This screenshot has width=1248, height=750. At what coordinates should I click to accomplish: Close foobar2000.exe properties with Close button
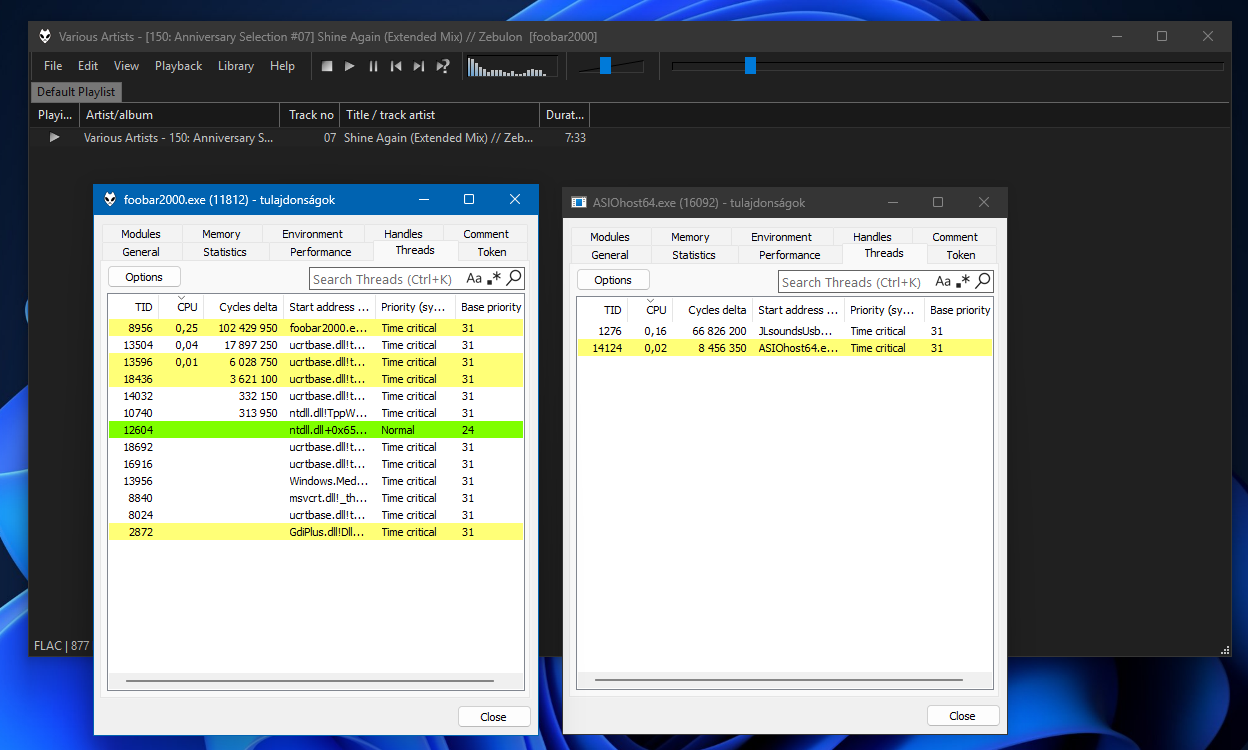coord(493,716)
